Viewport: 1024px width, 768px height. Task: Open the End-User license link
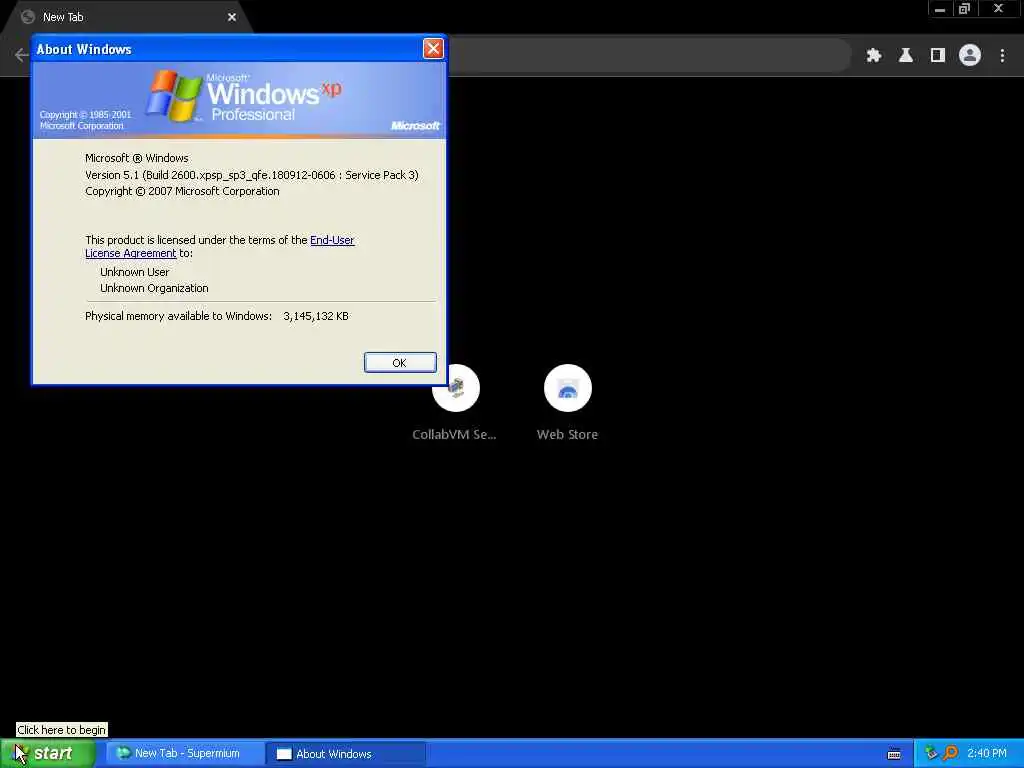(x=332, y=240)
